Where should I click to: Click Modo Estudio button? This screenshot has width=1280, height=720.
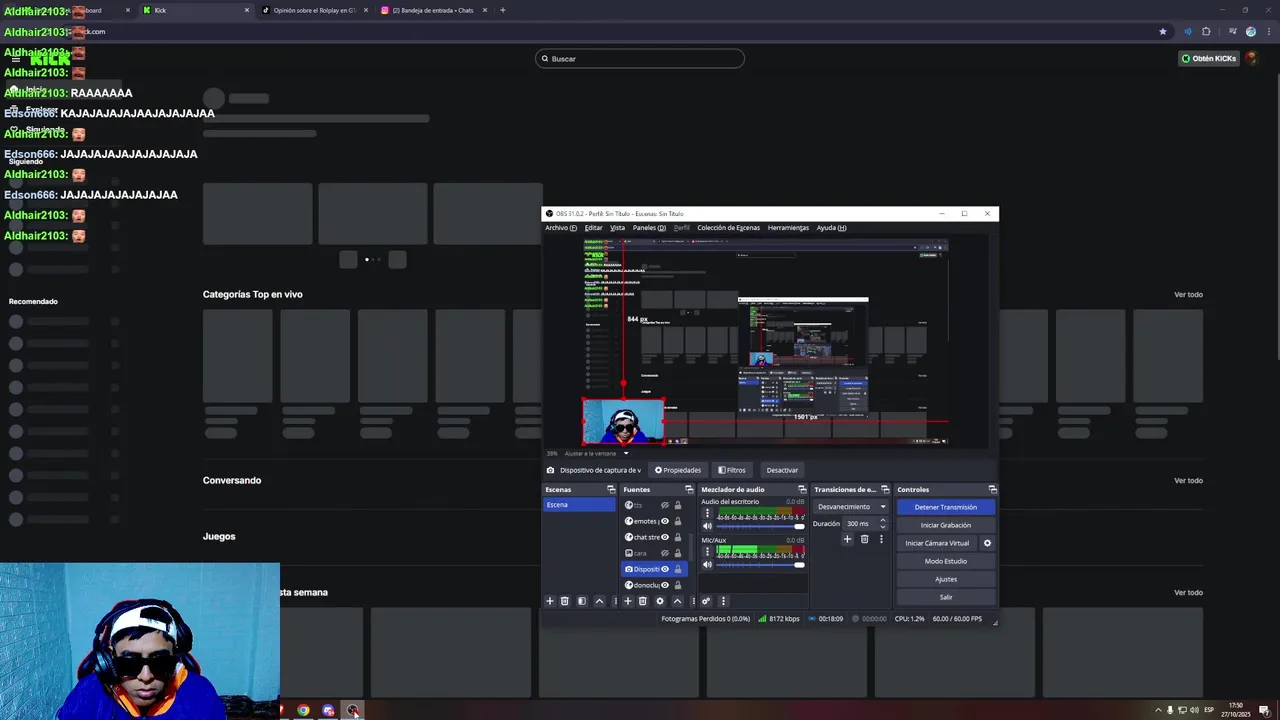946,561
